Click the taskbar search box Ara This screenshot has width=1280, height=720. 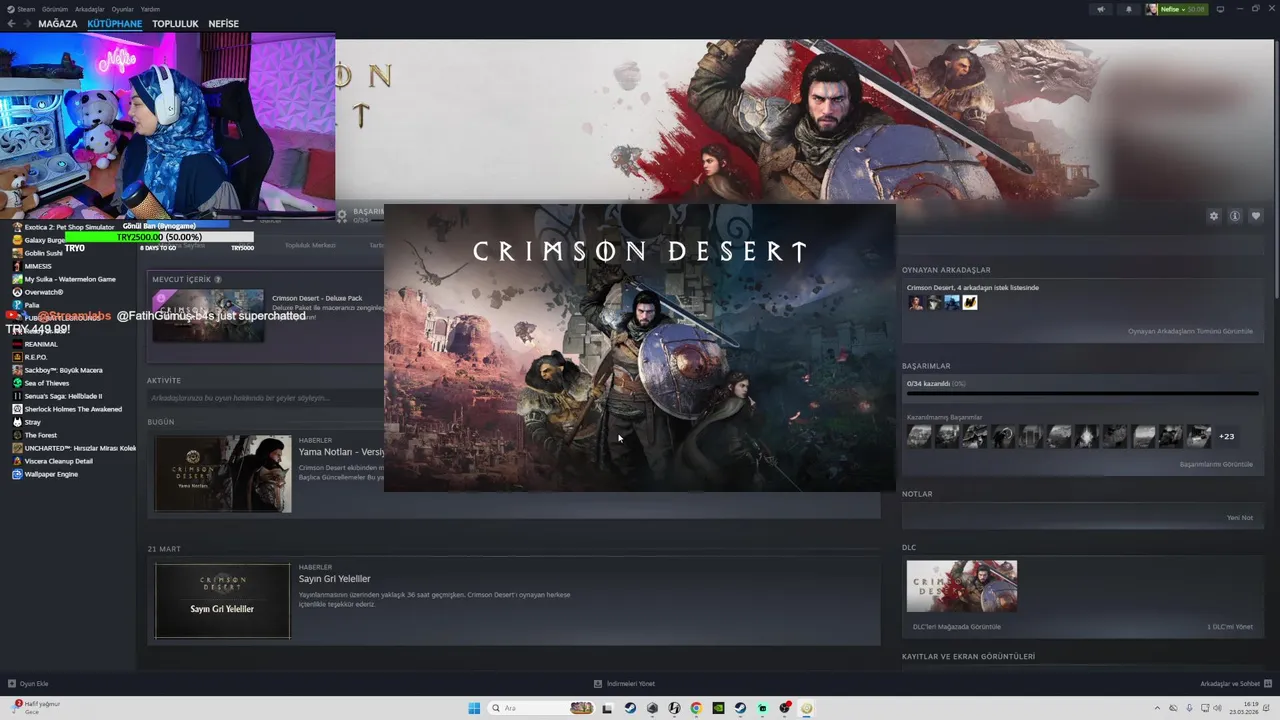click(541, 708)
